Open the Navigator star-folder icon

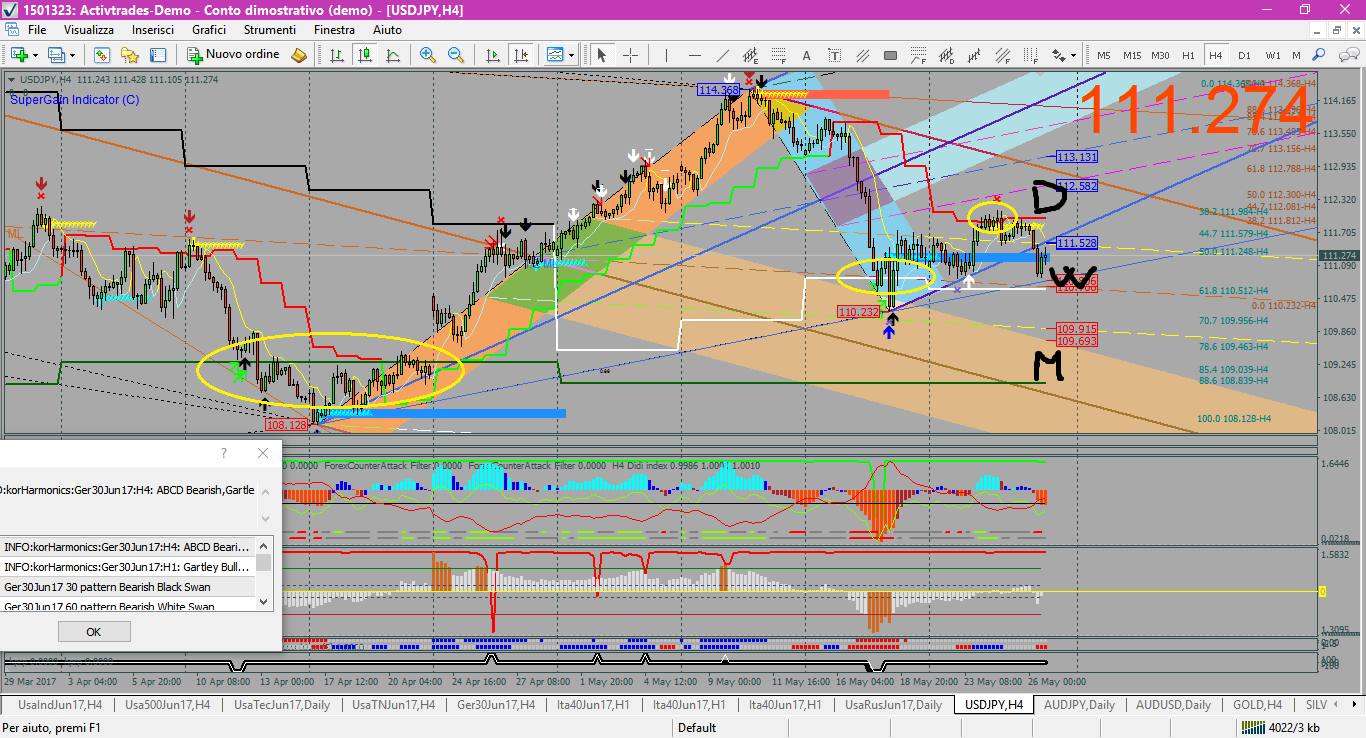click(x=130, y=55)
